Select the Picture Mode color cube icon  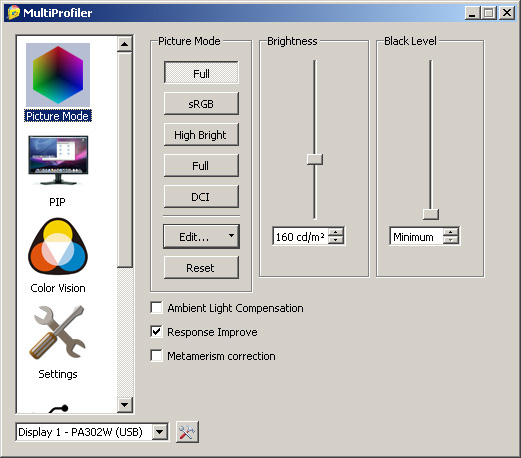click(58, 75)
